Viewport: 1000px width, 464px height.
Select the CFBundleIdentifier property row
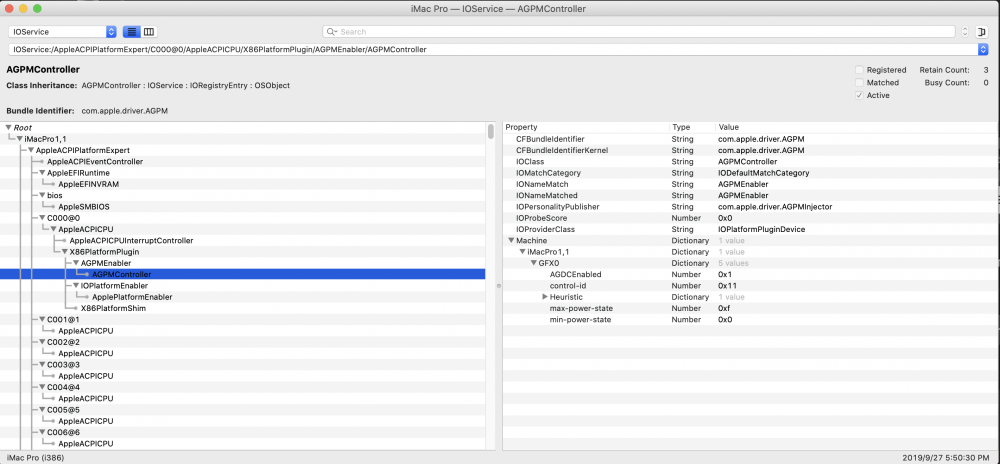tap(750, 139)
